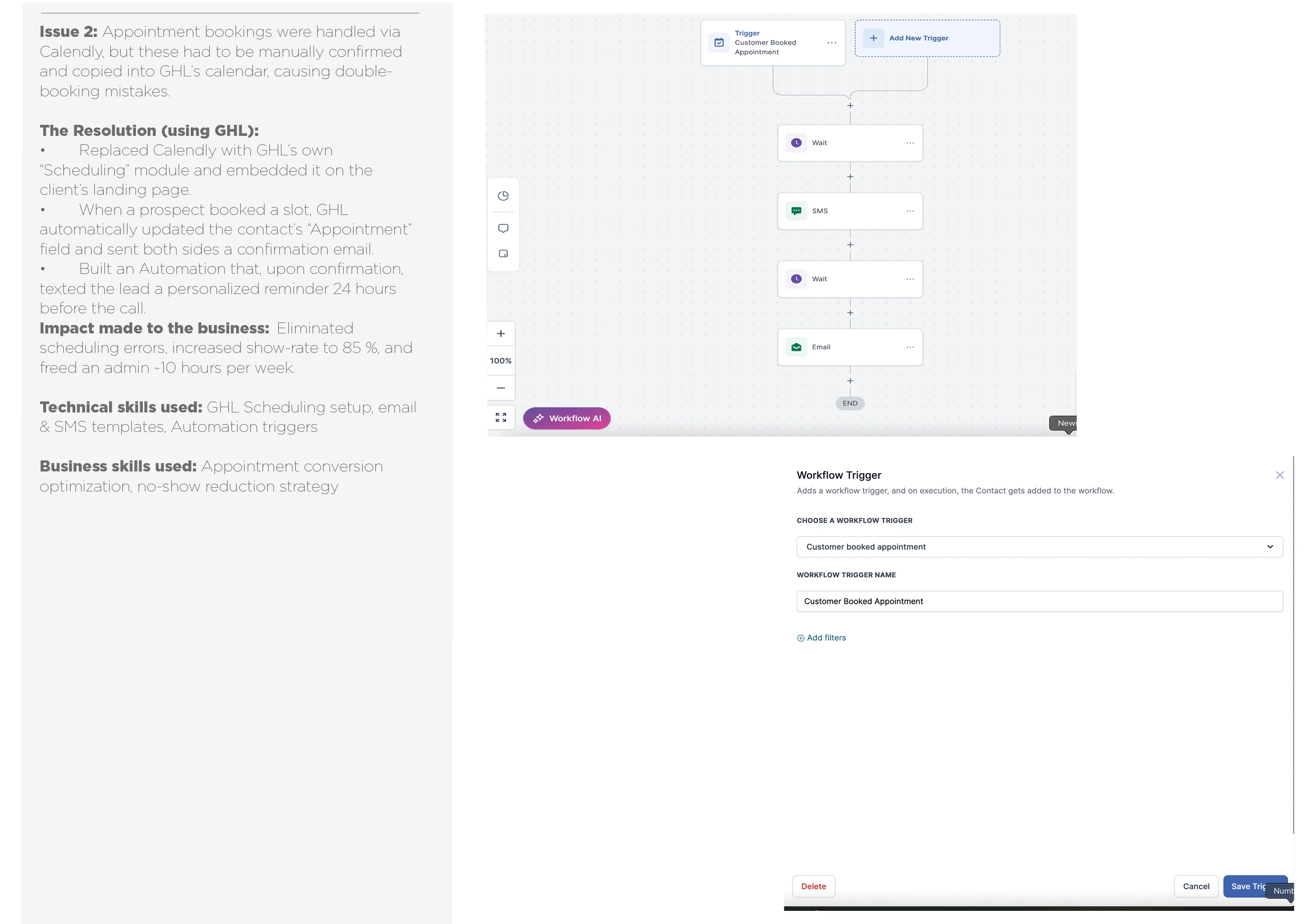Click the SMS node's green message icon
Screen dimensions: 1307x924
coord(796,211)
